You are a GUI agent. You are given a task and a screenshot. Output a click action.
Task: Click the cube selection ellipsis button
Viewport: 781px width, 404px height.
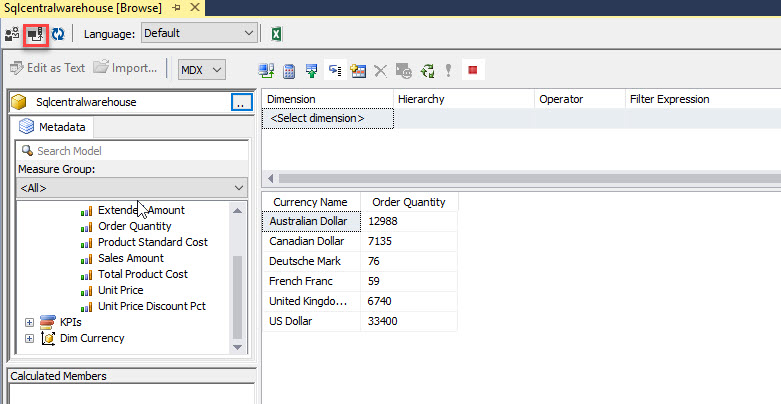[242, 102]
